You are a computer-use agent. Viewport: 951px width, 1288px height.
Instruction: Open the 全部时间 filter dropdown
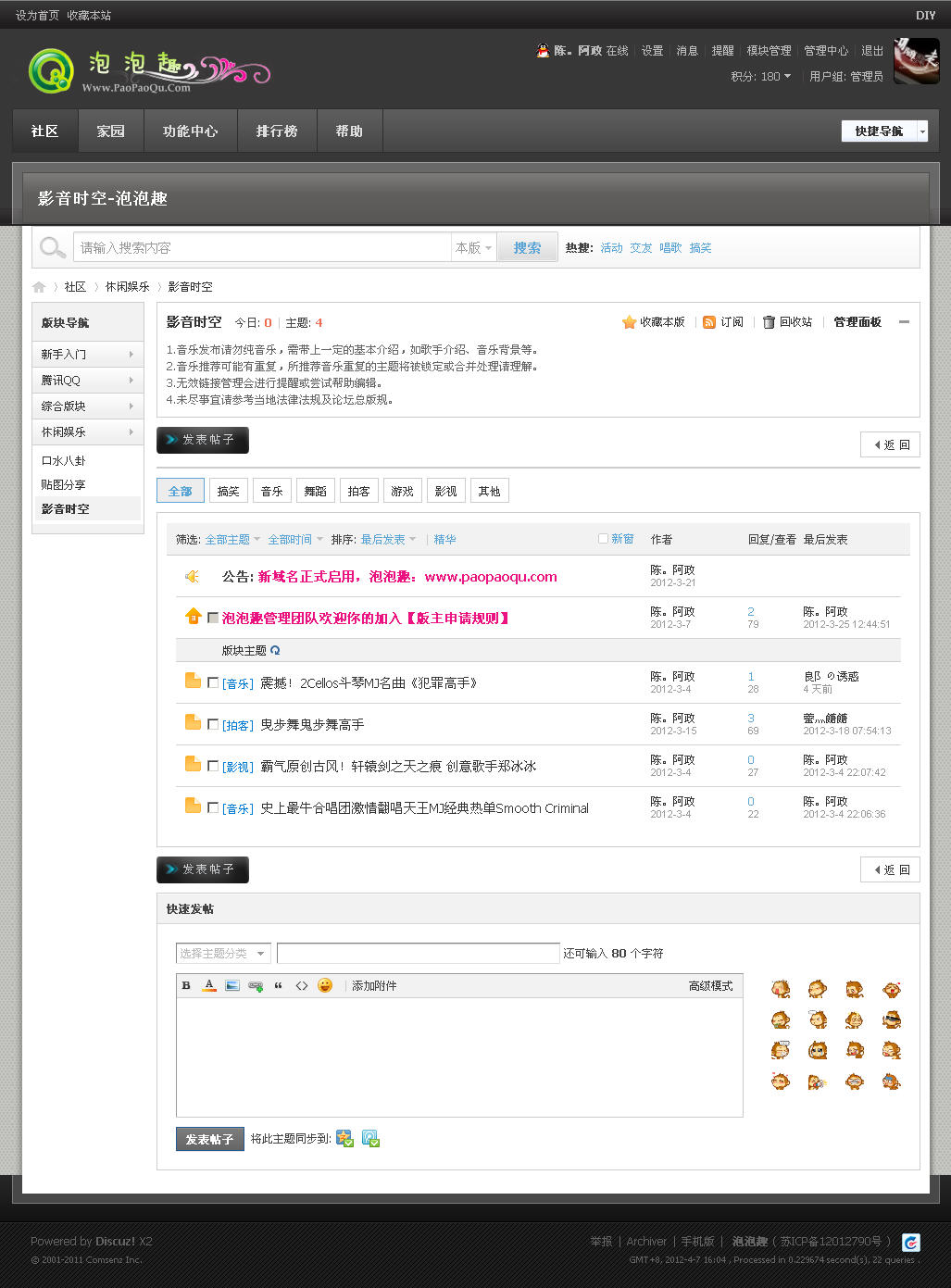coord(295,539)
